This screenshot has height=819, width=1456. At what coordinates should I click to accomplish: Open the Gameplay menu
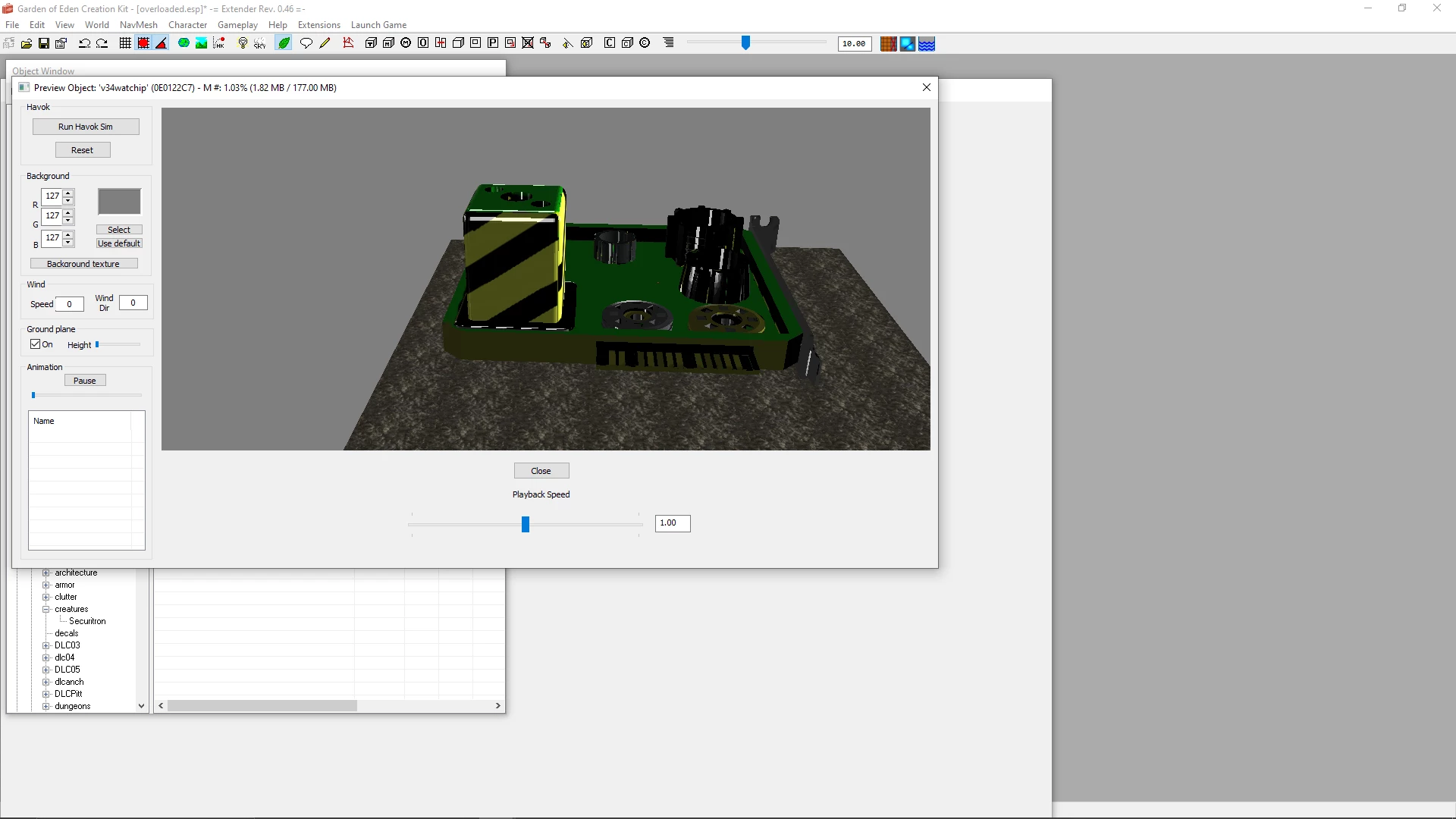pyautogui.click(x=237, y=25)
